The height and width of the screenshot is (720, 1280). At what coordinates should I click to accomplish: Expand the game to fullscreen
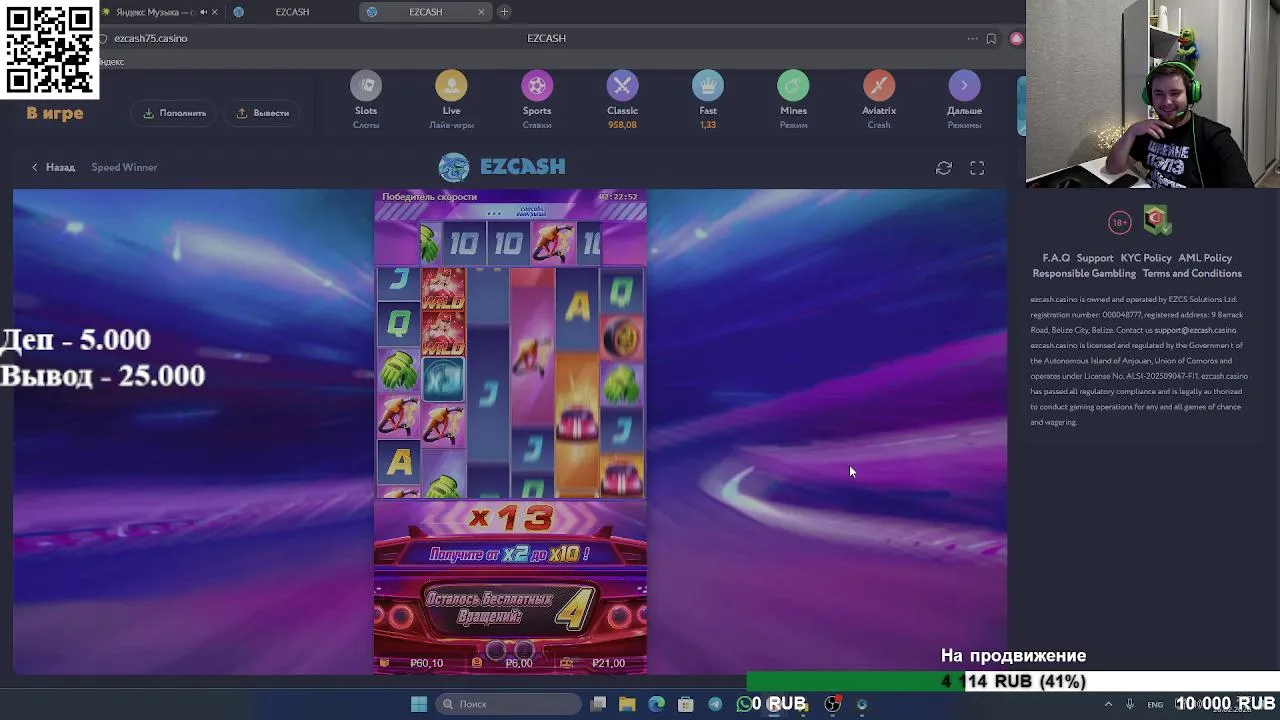pyautogui.click(x=977, y=168)
